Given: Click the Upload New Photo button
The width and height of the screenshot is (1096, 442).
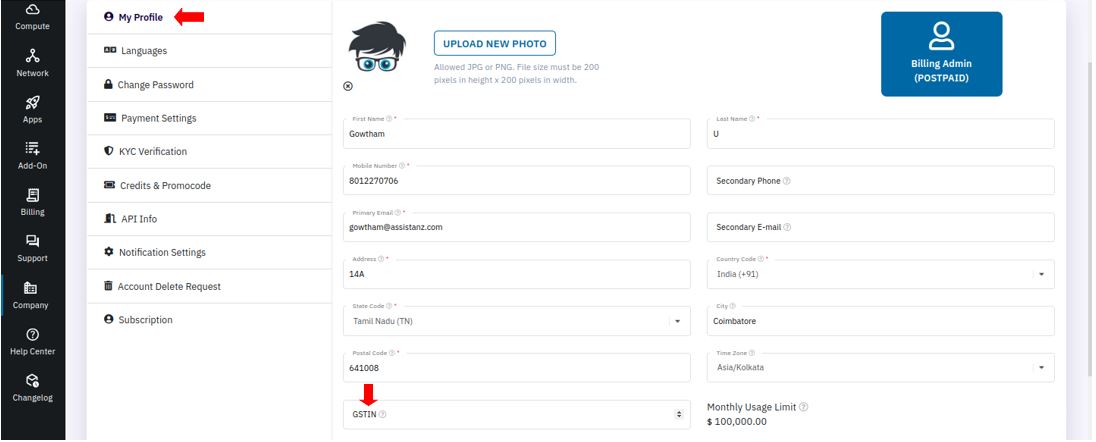Looking at the screenshot, I should (x=495, y=43).
